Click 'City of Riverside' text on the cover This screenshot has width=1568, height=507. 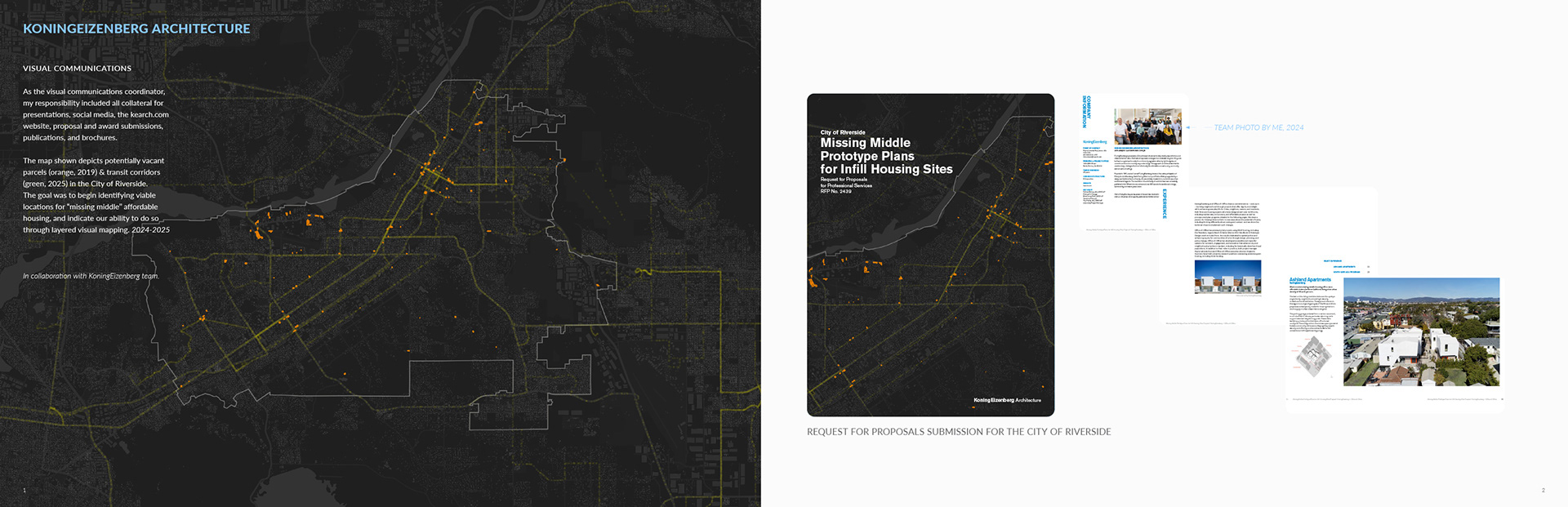[843, 132]
